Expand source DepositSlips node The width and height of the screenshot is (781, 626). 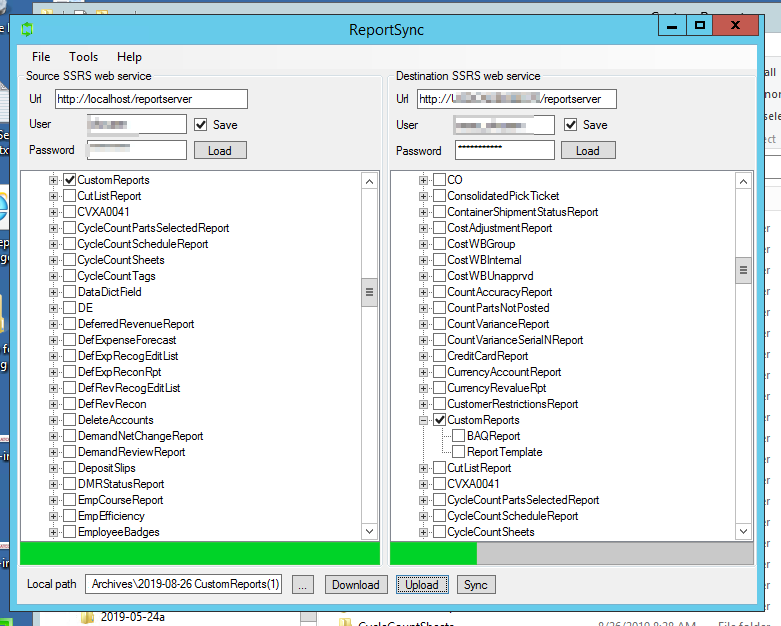[53, 468]
